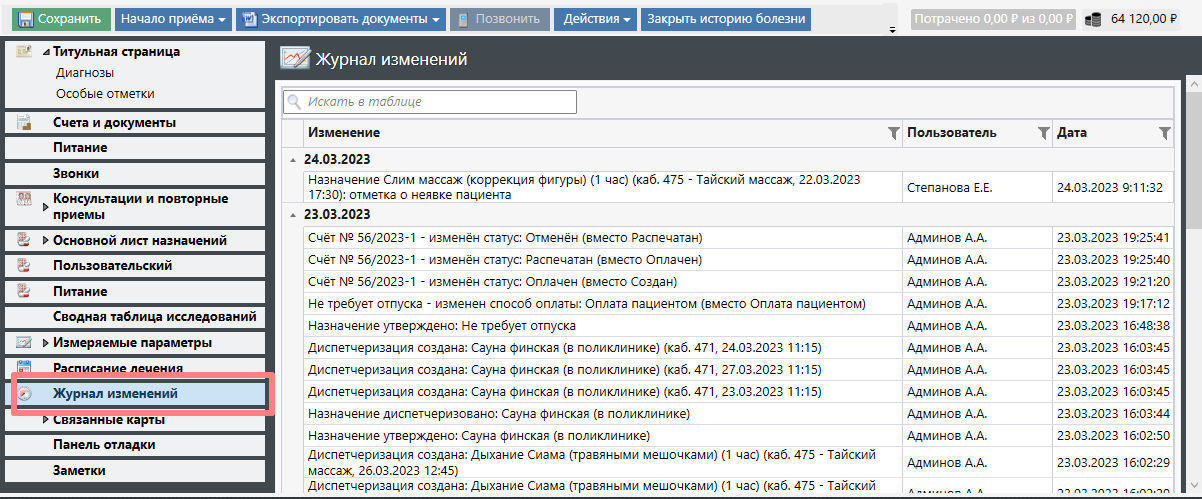Click the icon beside Консультации и повторные приемы

pos(25,199)
